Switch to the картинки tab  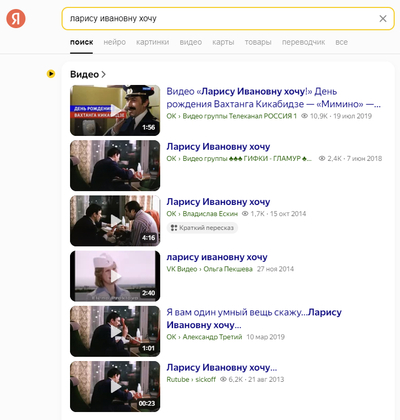pos(153,42)
